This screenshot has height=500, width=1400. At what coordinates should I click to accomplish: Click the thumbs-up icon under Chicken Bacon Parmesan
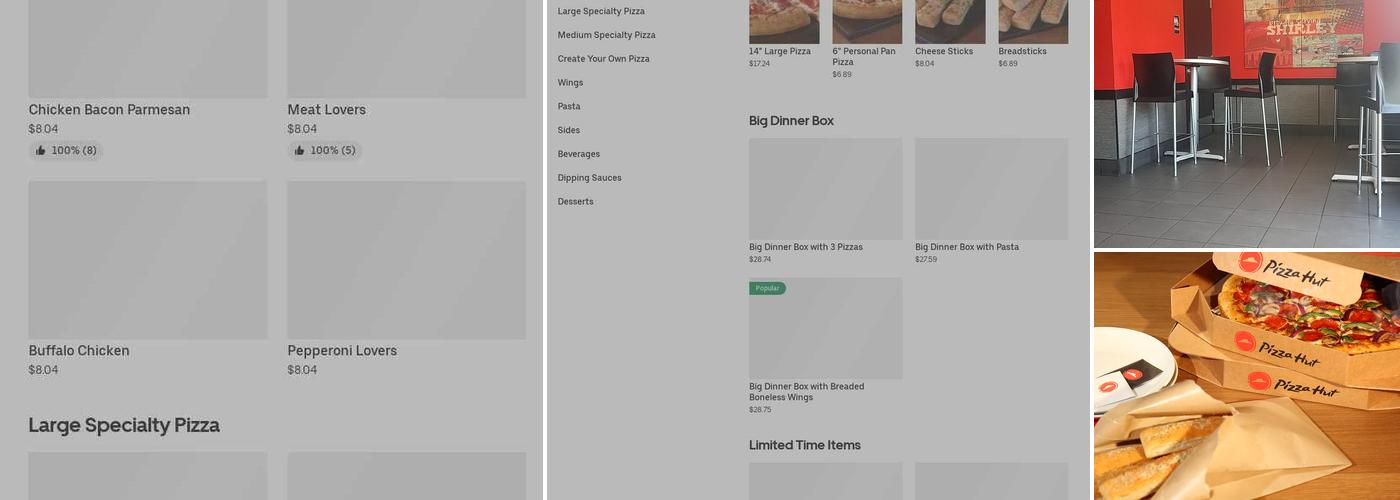tap(41, 151)
